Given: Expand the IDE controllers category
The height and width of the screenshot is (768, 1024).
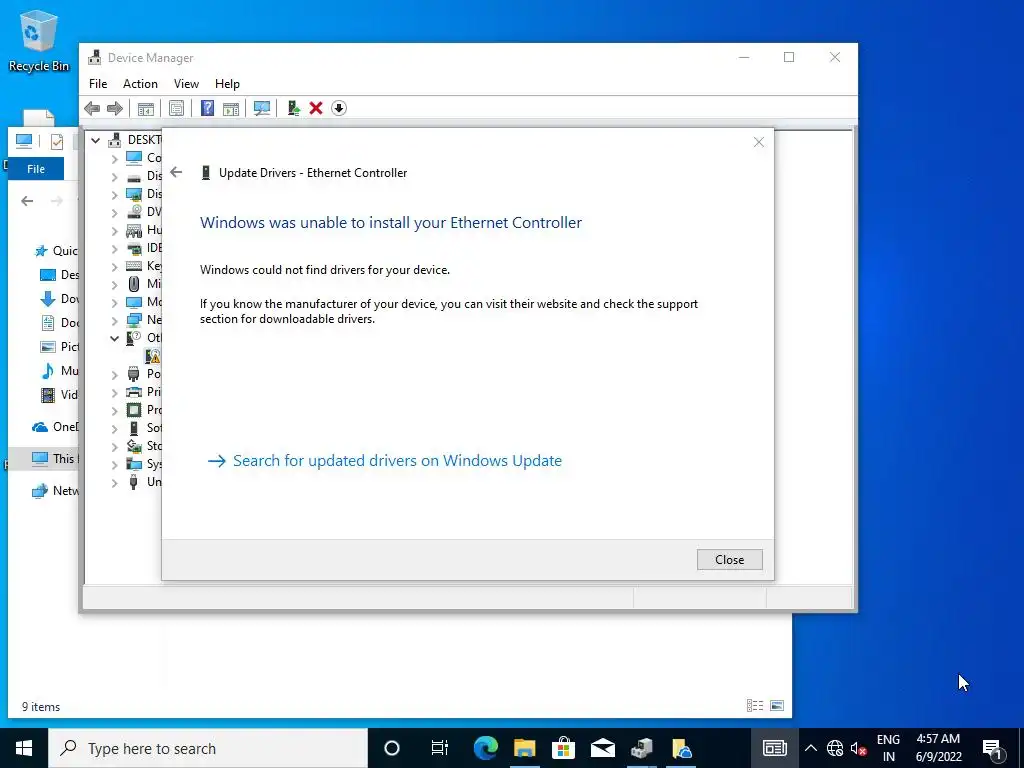Looking at the screenshot, I should coord(114,248).
